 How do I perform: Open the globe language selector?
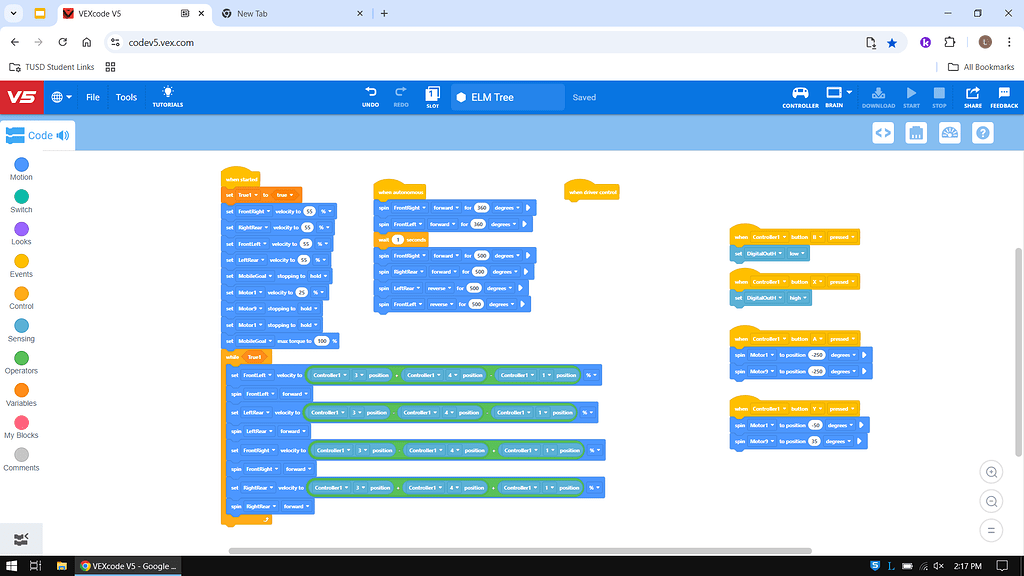[x=61, y=97]
